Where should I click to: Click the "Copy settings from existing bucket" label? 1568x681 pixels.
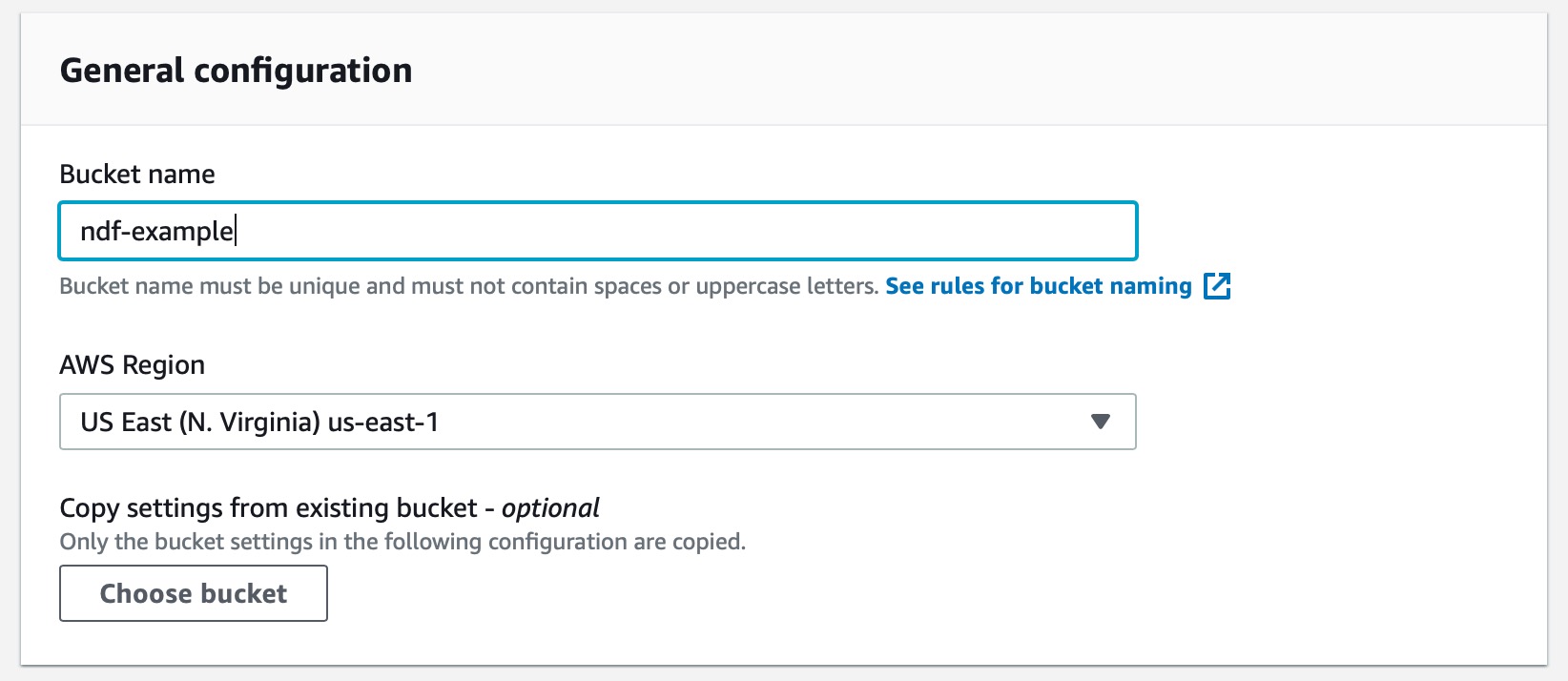pyautogui.click(x=268, y=507)
